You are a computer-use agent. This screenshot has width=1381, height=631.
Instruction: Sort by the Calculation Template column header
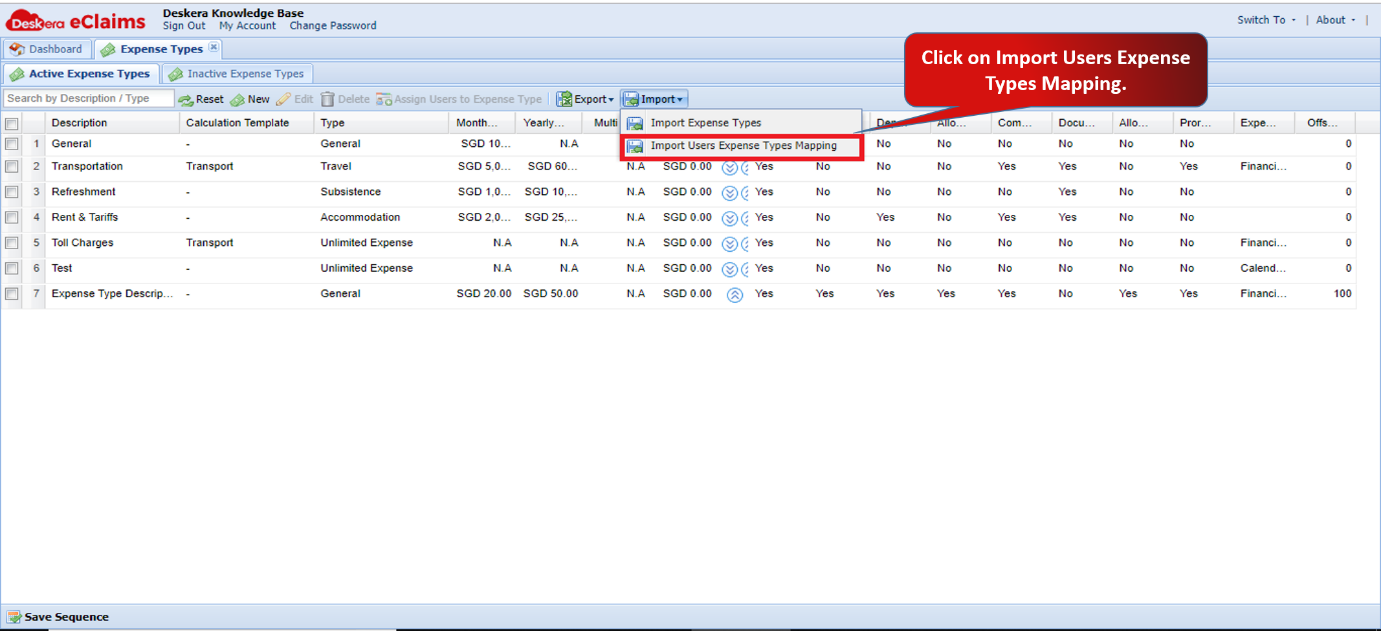(247, 123)
